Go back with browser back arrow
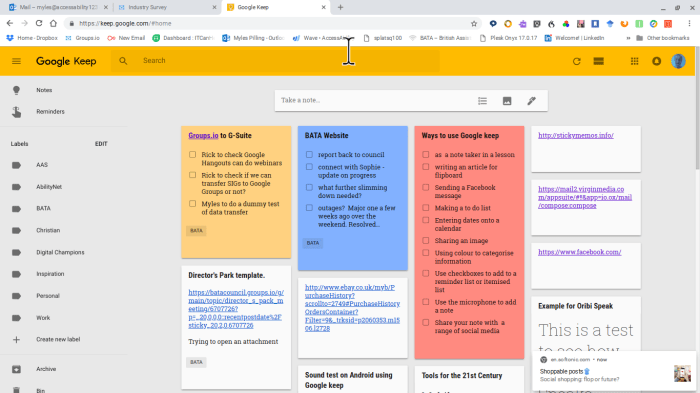The height and width of the screenshot is (393, 700). click(x=10, y=23)
